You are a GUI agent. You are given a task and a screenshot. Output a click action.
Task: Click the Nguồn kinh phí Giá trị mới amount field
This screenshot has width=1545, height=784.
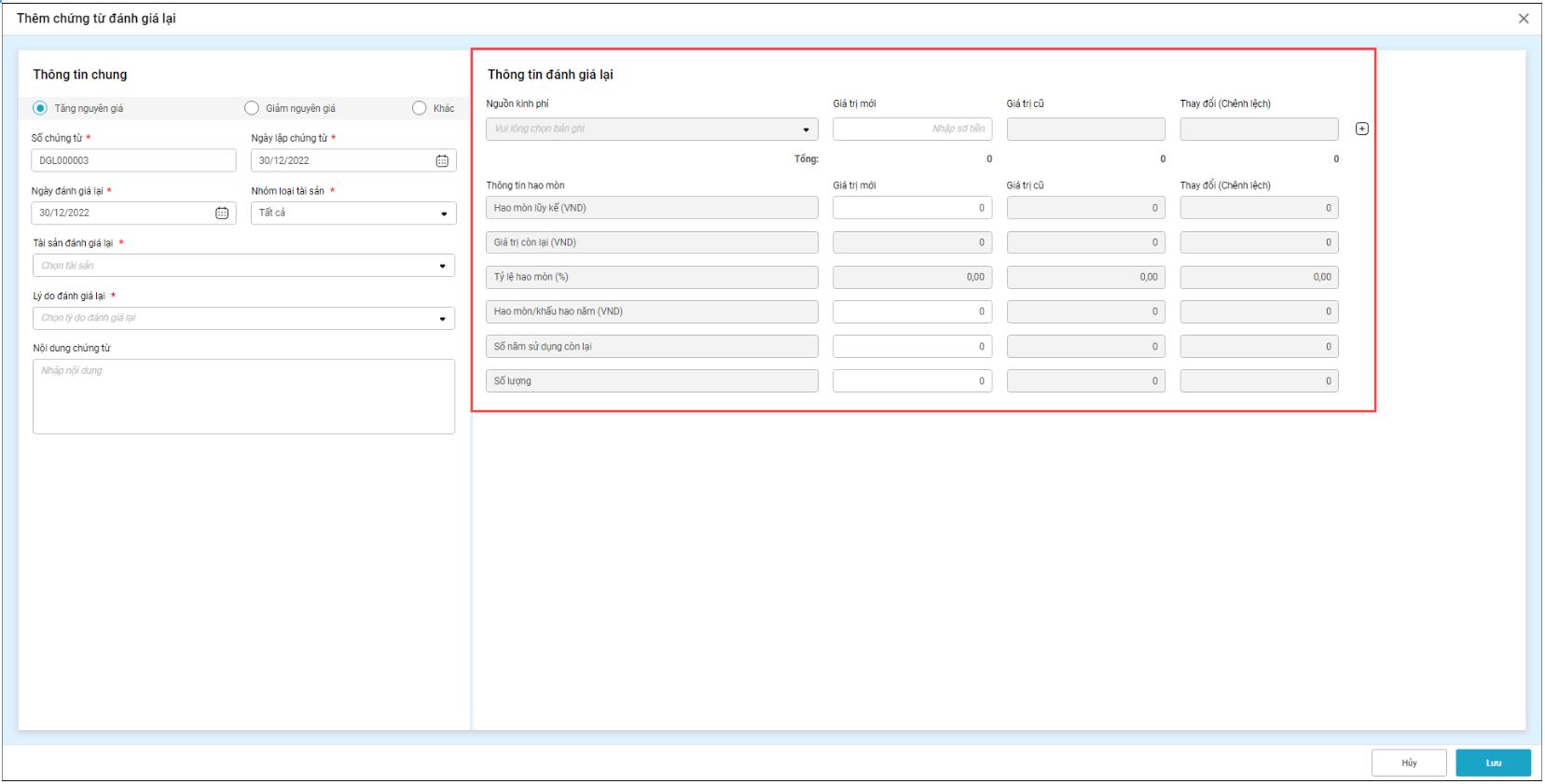pyautogui.click(x=913, y=129)
